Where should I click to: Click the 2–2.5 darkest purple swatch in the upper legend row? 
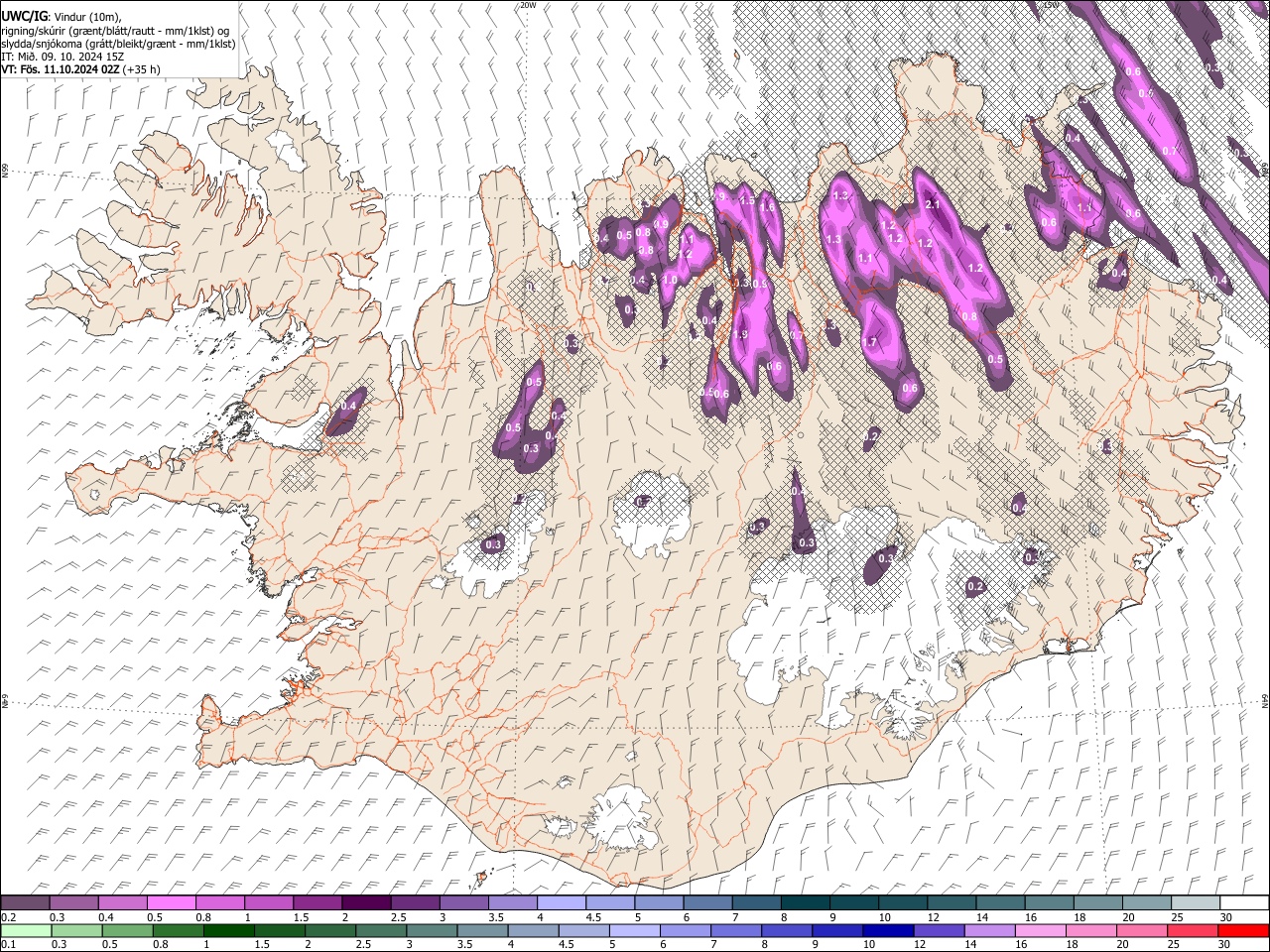[366, 902]
